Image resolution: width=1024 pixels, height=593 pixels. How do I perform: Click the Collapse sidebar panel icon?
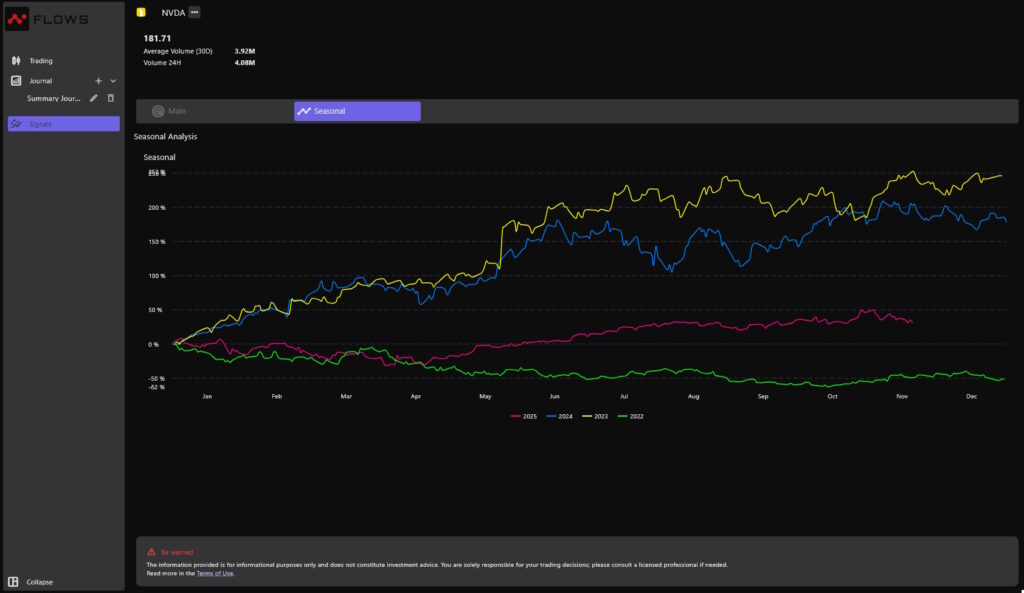click(13, 582)
